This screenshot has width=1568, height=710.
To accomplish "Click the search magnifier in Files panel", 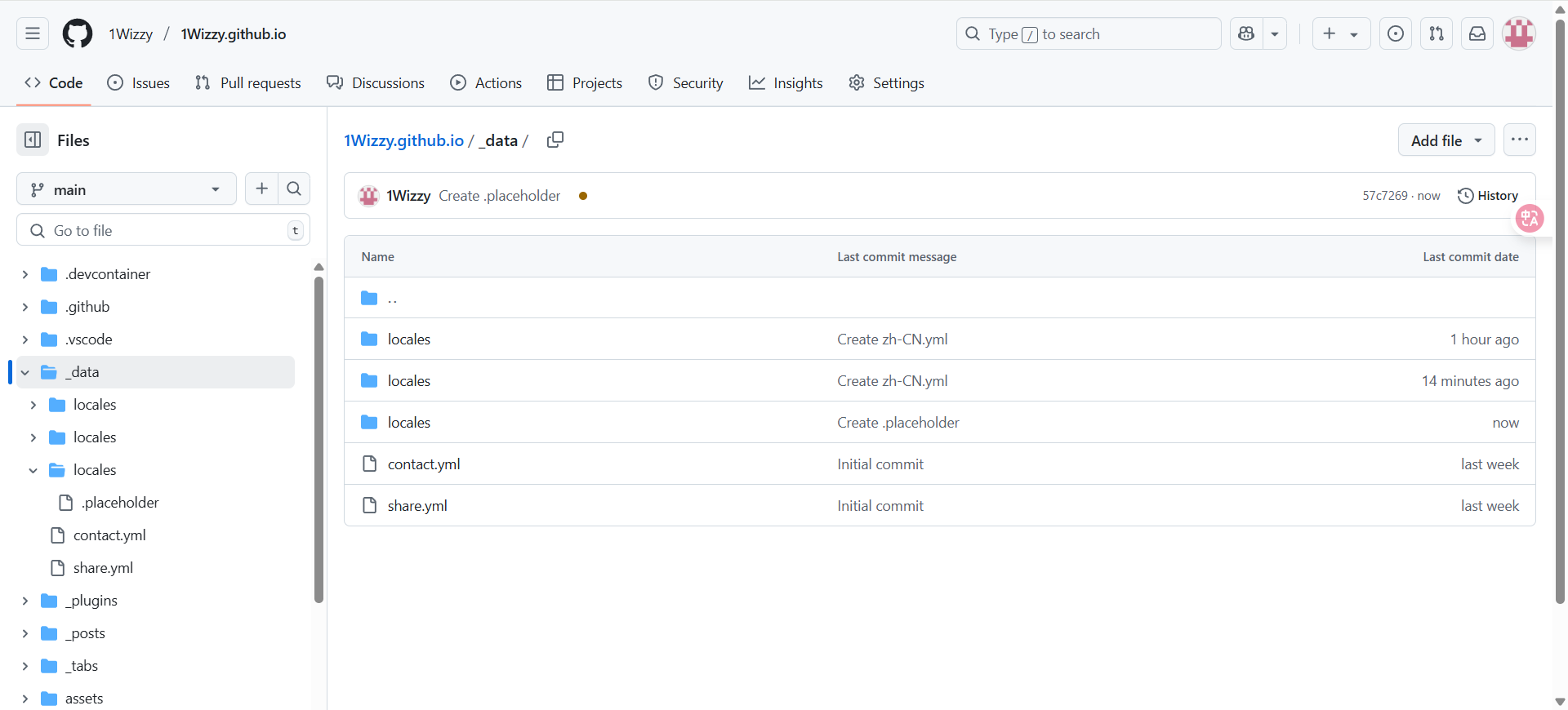I will 294,189.
